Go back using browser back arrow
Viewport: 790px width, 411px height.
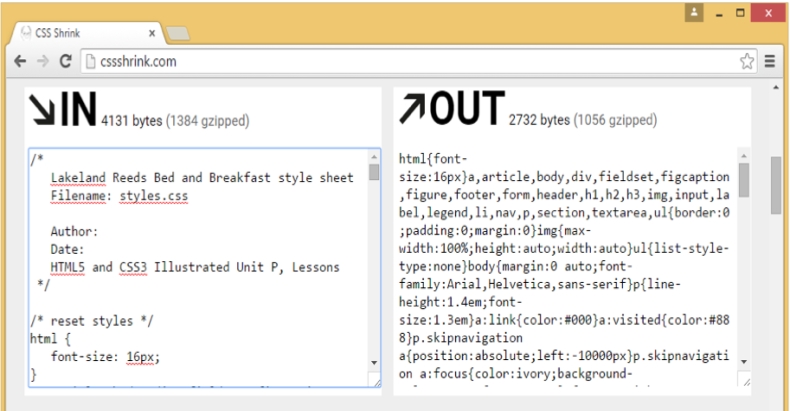click(20, 61)
